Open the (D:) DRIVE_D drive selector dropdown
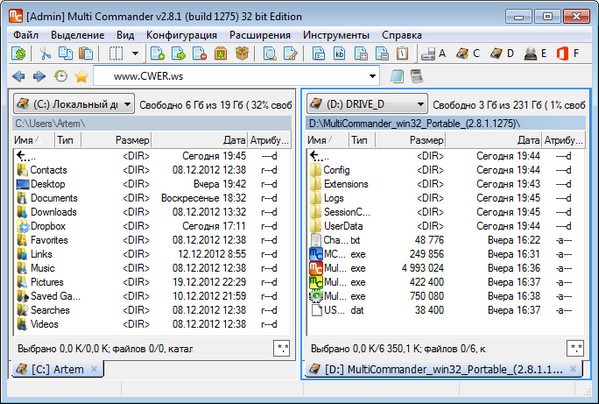The width and height of the screenshot is (599, 404). tap(367, 104)
